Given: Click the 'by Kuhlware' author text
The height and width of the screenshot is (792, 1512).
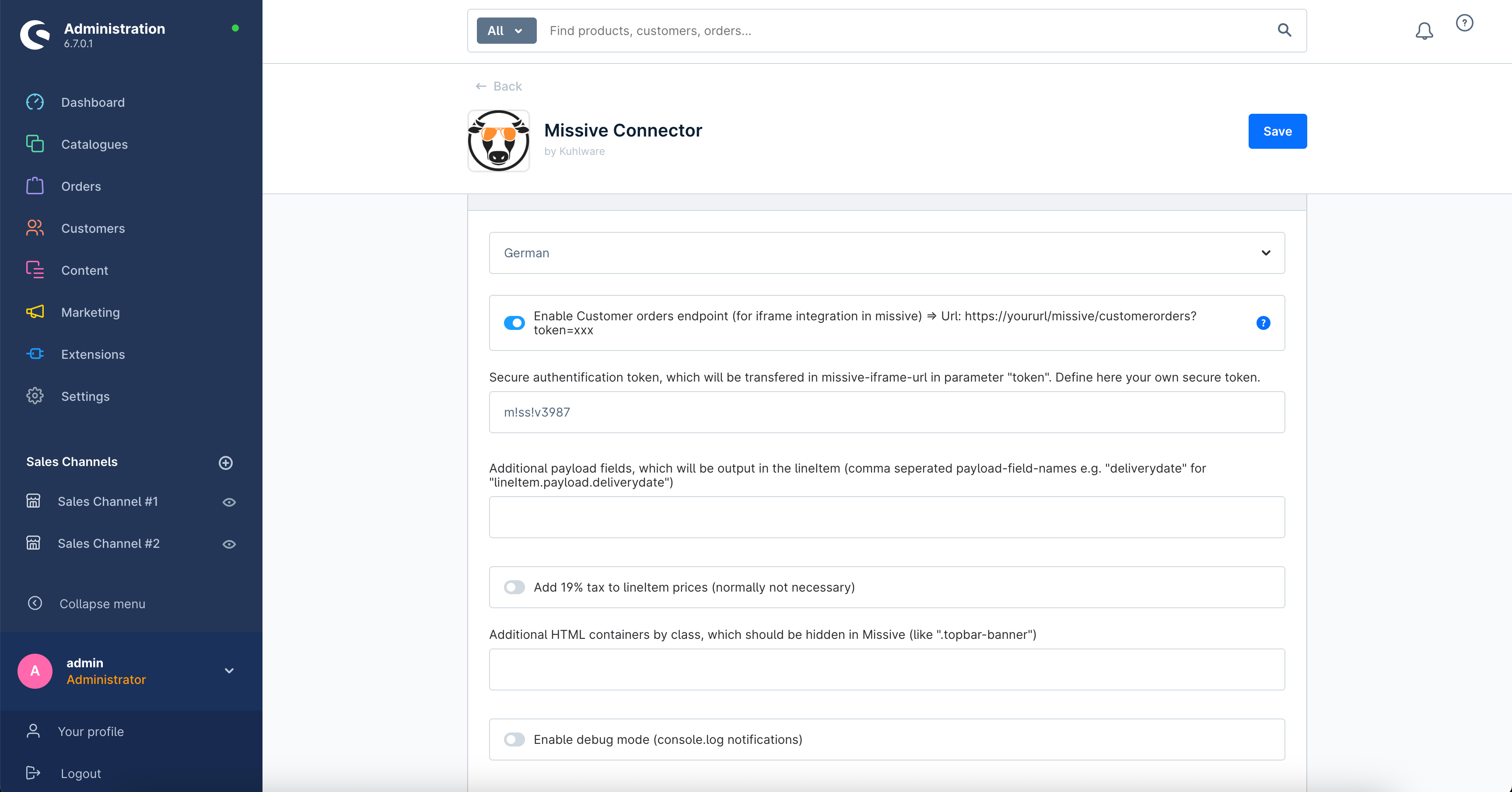Looking at the screenshot, I should 574,151.
